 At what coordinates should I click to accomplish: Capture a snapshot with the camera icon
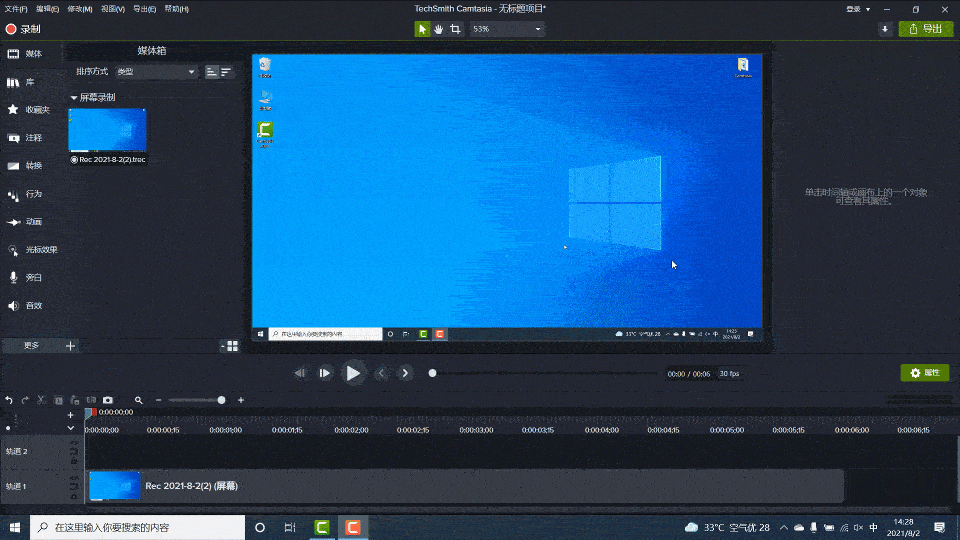pos(108,400)
